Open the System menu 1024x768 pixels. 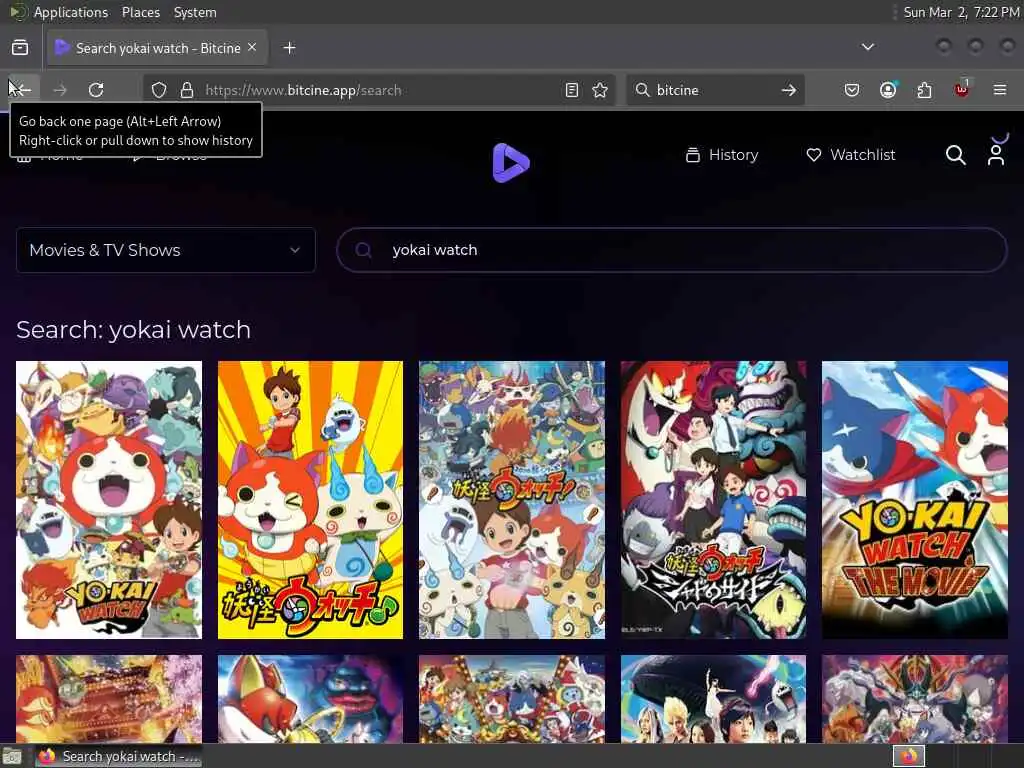click(x=195, y=12)
